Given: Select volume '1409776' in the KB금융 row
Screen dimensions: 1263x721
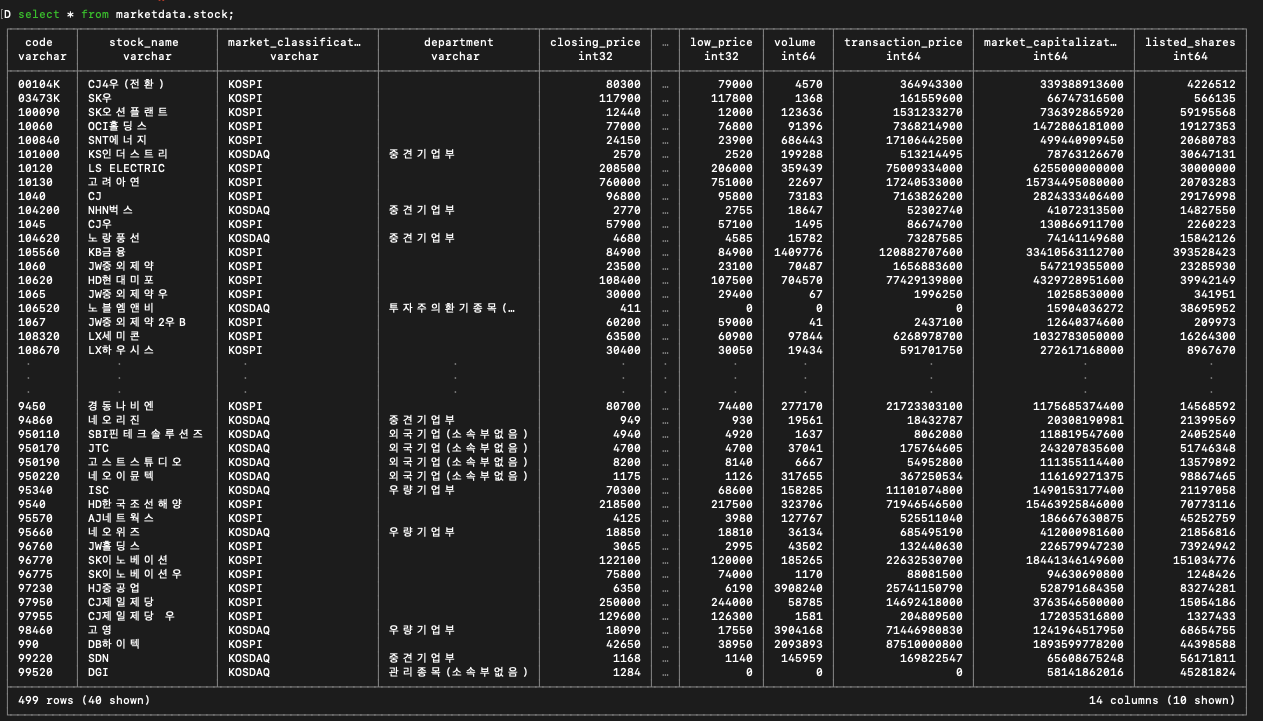Looking at the screenshot, I should tap(798, 252).
